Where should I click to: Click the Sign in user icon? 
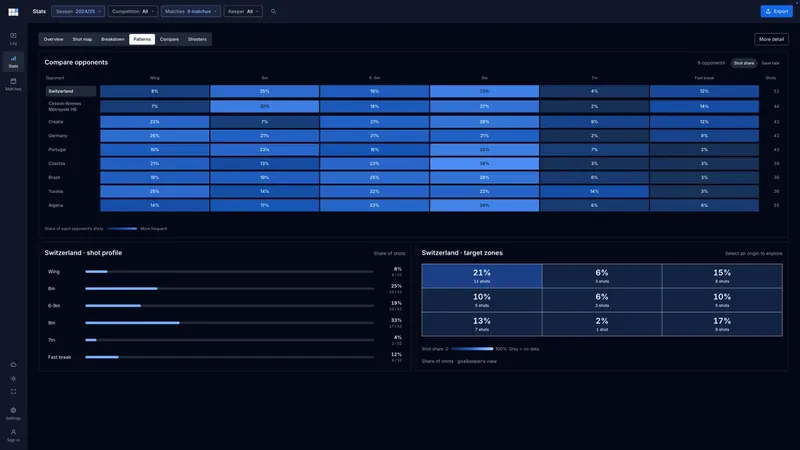coord(13,435)
